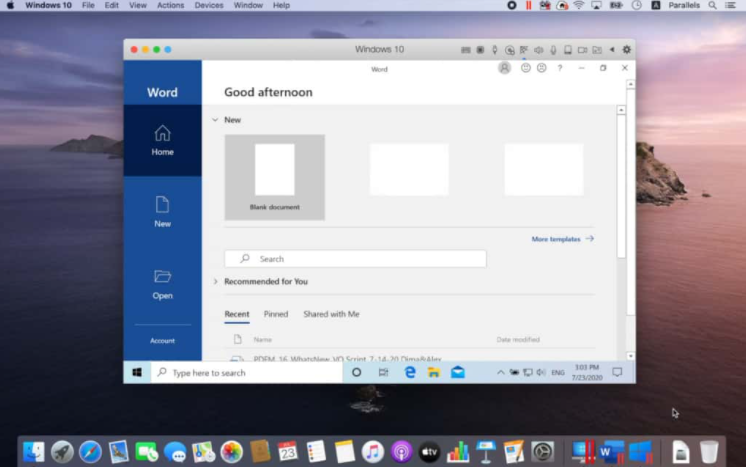Open Cortana circle on taskbar
Image resolution: width=746 pixels, height=467 pixels.
click(356, 372)
